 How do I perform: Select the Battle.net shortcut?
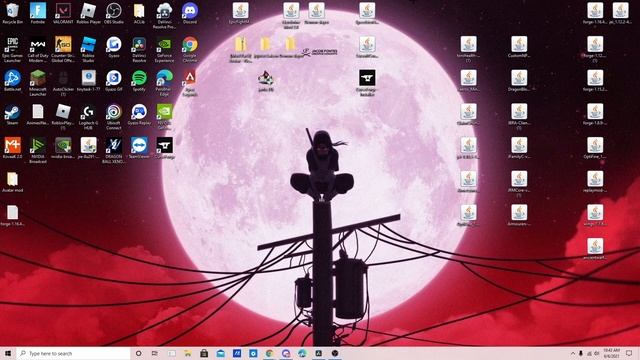(x=12, y=80)
